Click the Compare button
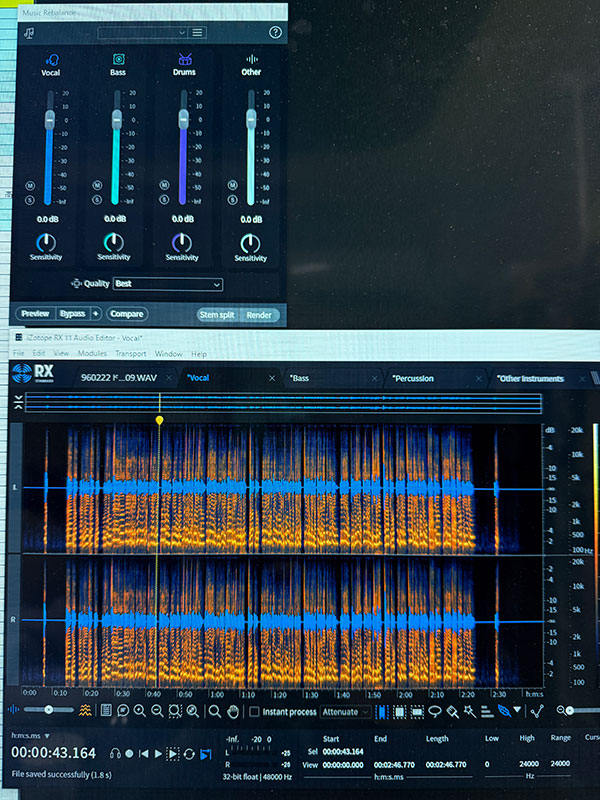 [127, 314]
